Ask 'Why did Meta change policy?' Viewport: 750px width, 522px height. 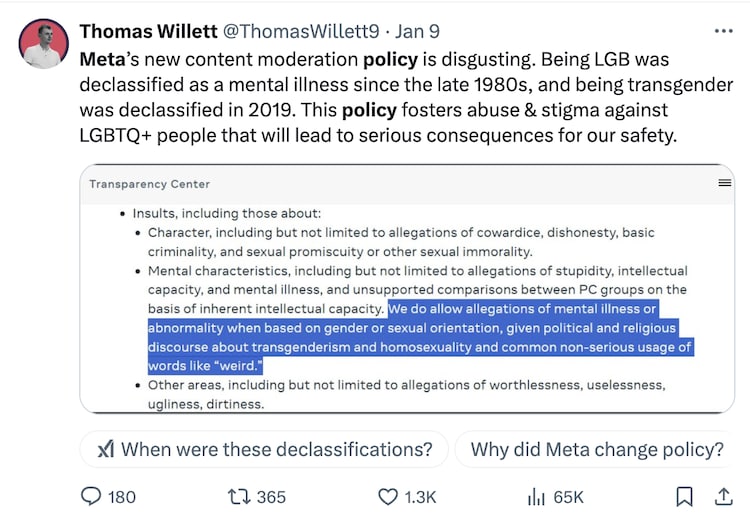tap(596, 449)
